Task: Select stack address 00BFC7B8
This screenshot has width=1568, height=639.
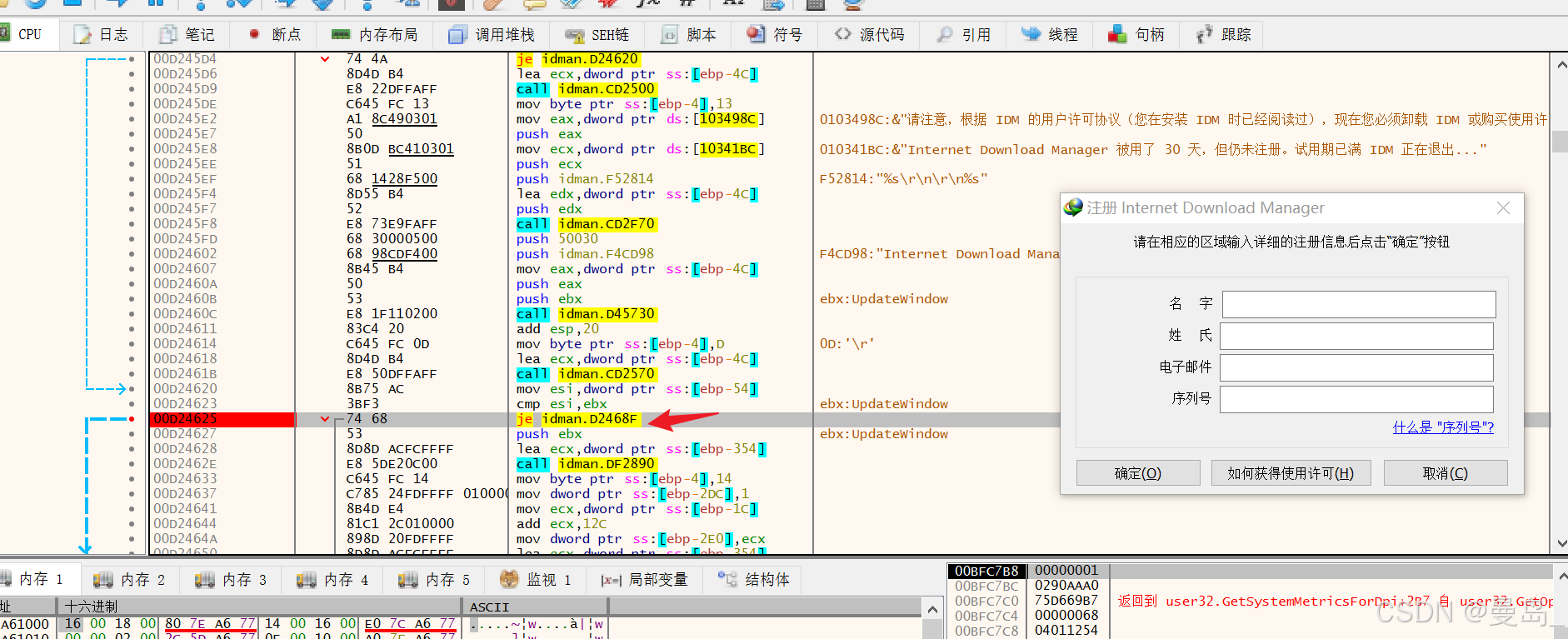Action: click(986, 571)
